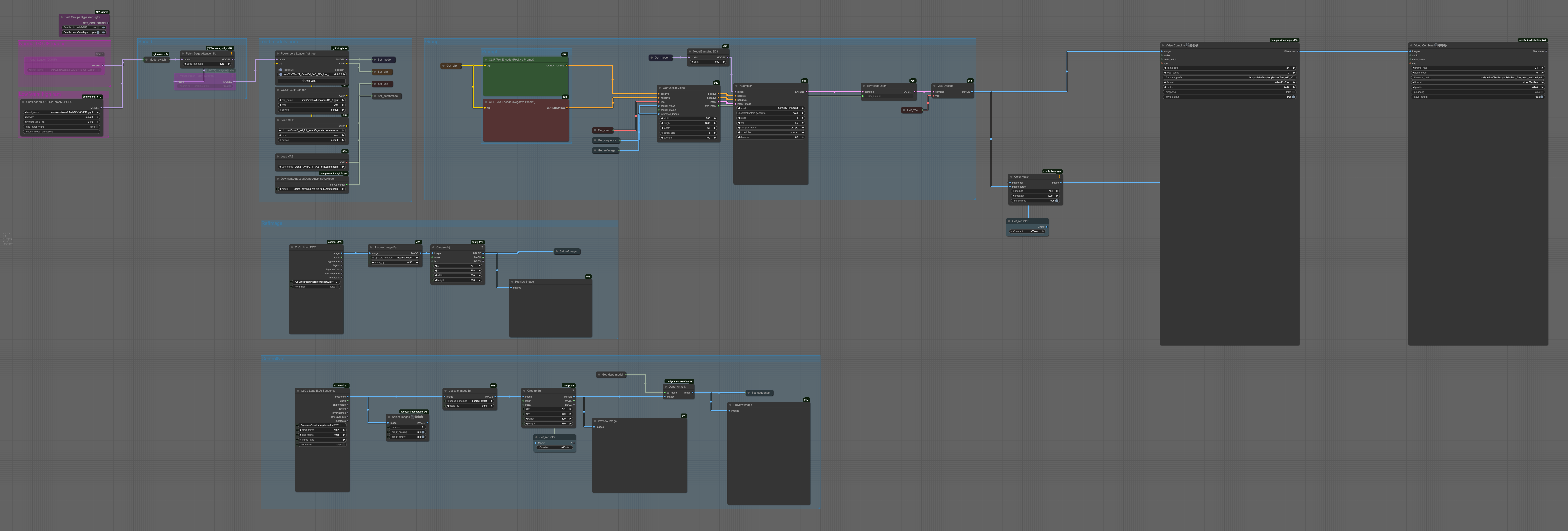Click the collapse dot on Power Lora Loader
The width and height of the screenshot is (1568, 531).
pos(278,54)
